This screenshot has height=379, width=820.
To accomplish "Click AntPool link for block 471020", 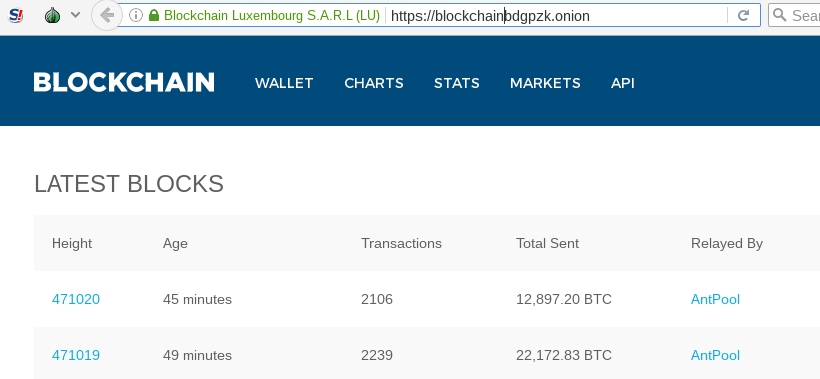I will 715,300.
